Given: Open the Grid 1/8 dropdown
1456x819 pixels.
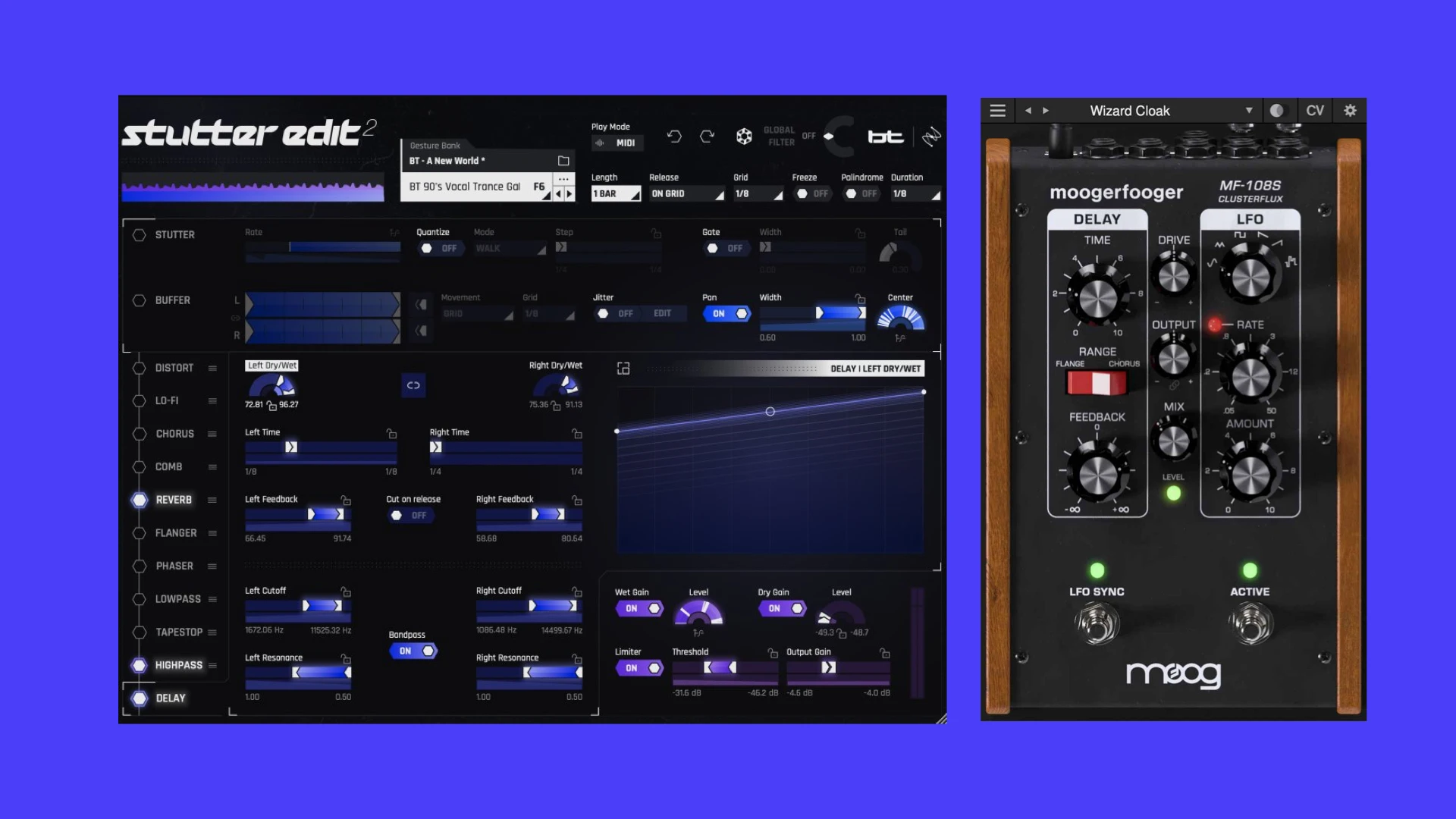Looking at the screenshot, I should [x=758, y=194].
